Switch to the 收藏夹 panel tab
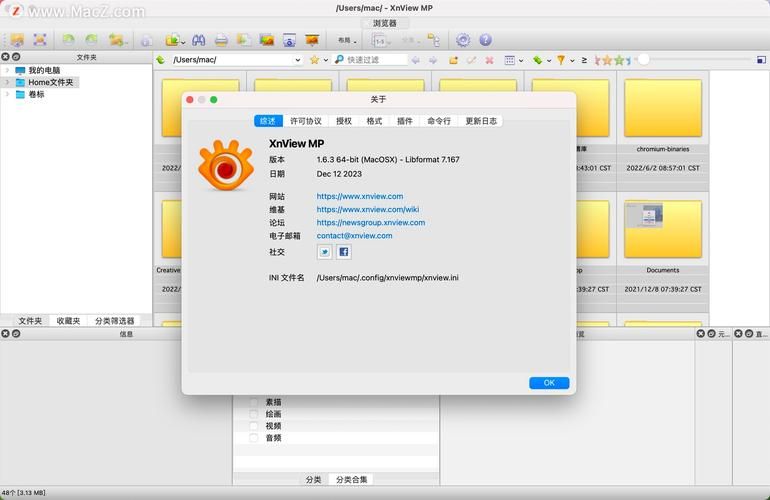The width and height of the screenshot is (770, 500). [x=68, y=321]
